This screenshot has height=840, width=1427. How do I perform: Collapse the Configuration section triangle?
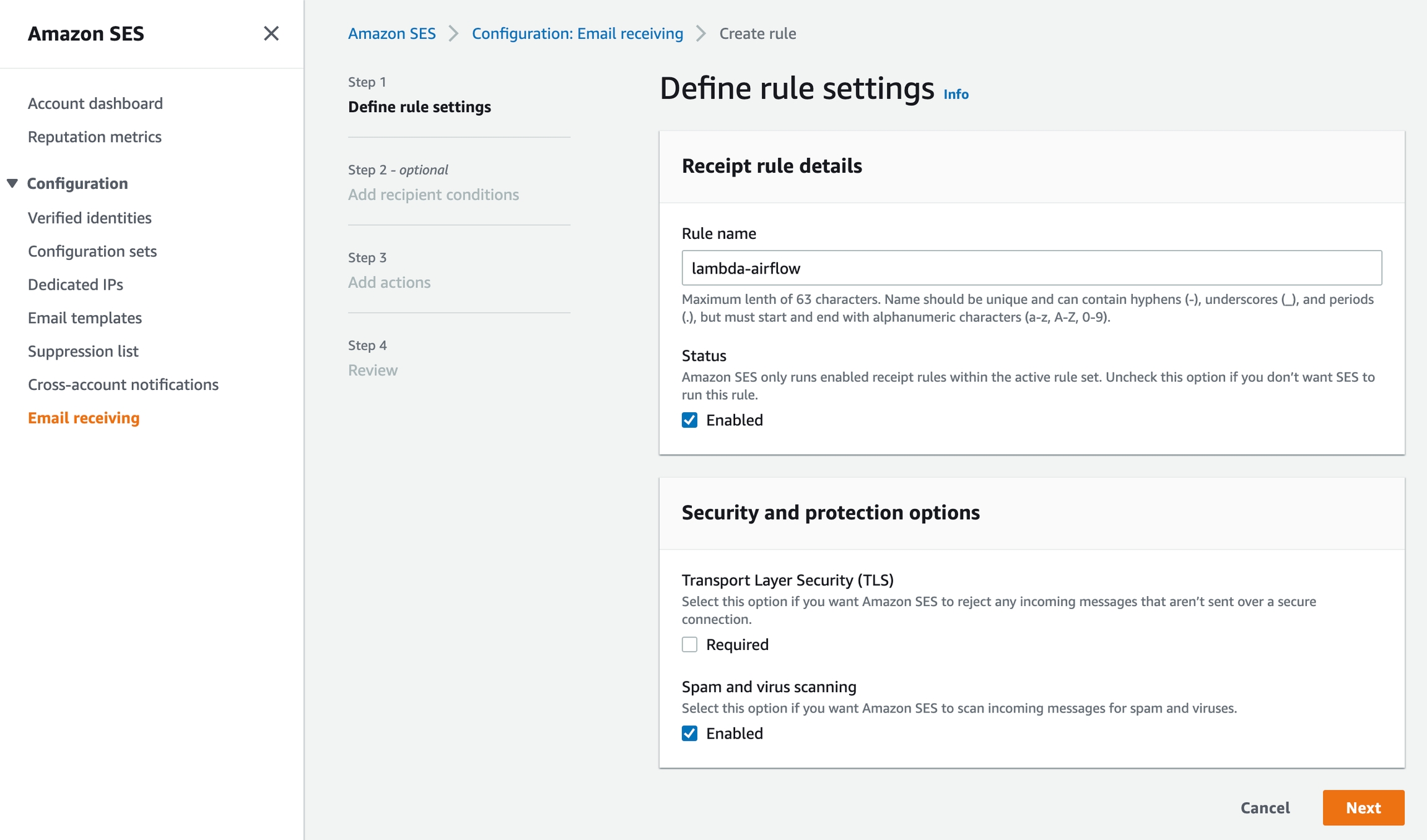point(12,183)
